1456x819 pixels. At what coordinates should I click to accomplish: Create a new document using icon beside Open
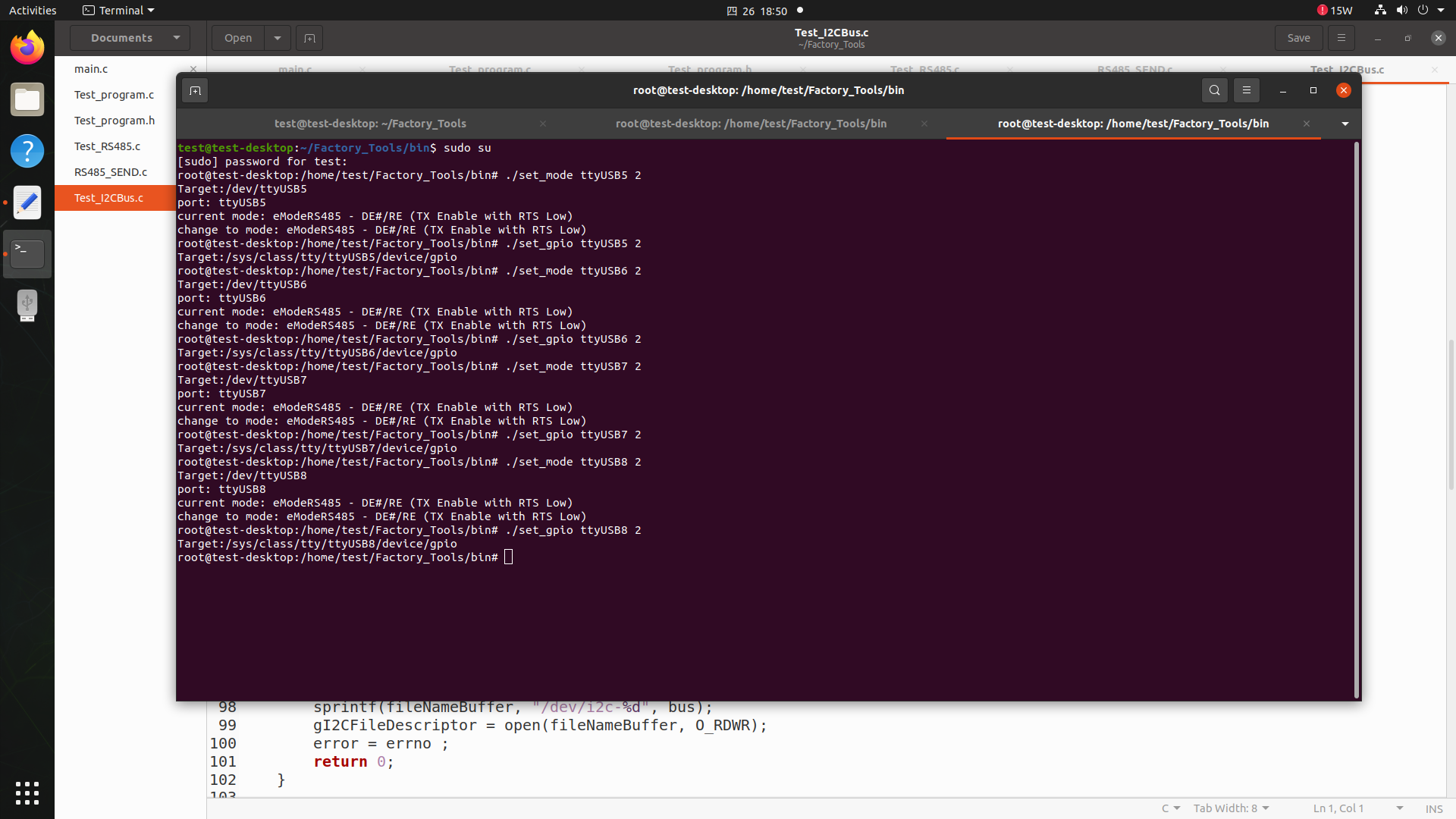click(309, 37)
